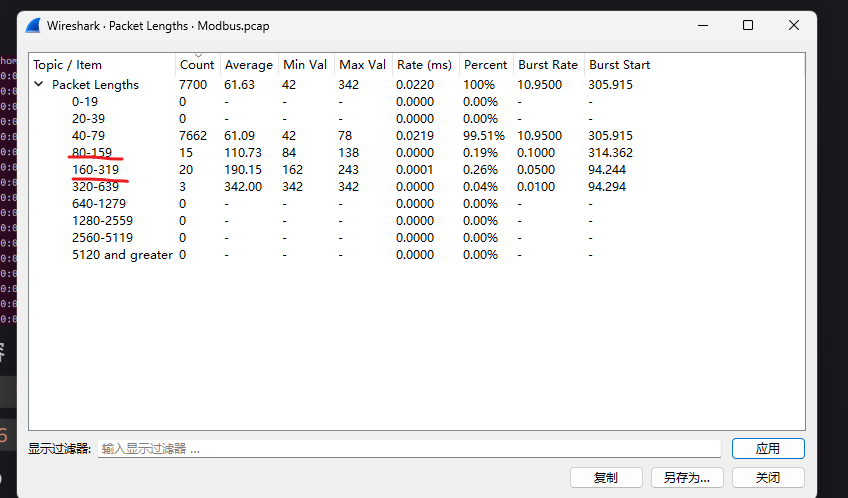Minimize the Packet Lengths dialog

[703, 25]
